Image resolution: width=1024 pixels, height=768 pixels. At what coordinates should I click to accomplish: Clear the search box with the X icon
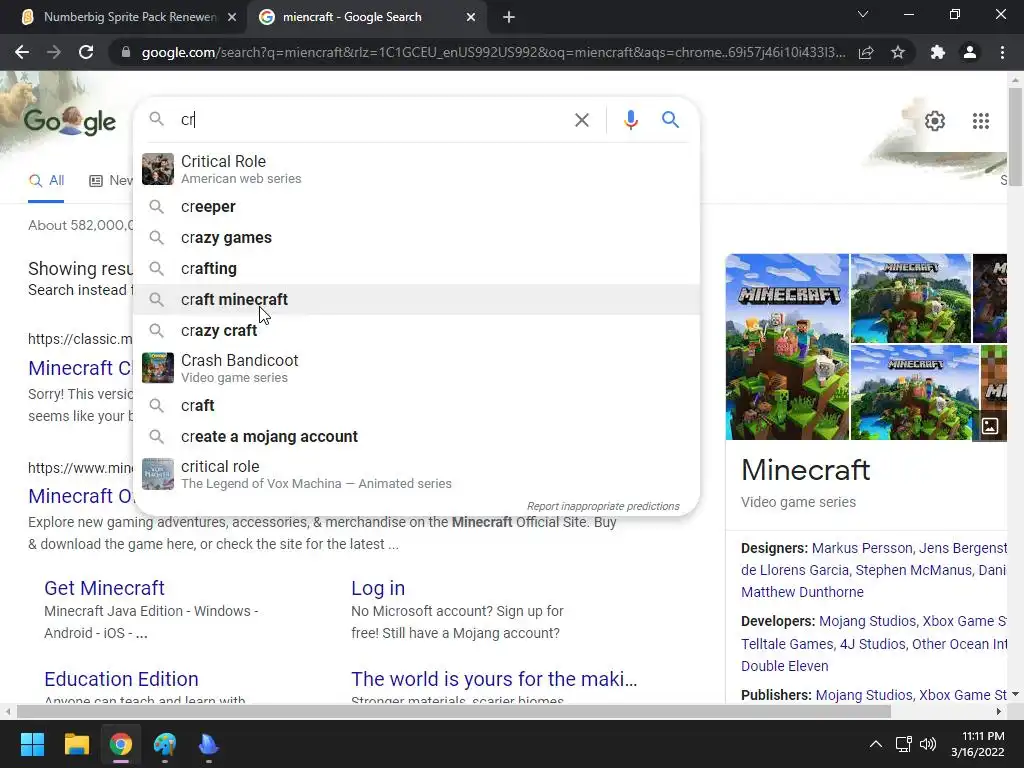[x=581, y=120]
